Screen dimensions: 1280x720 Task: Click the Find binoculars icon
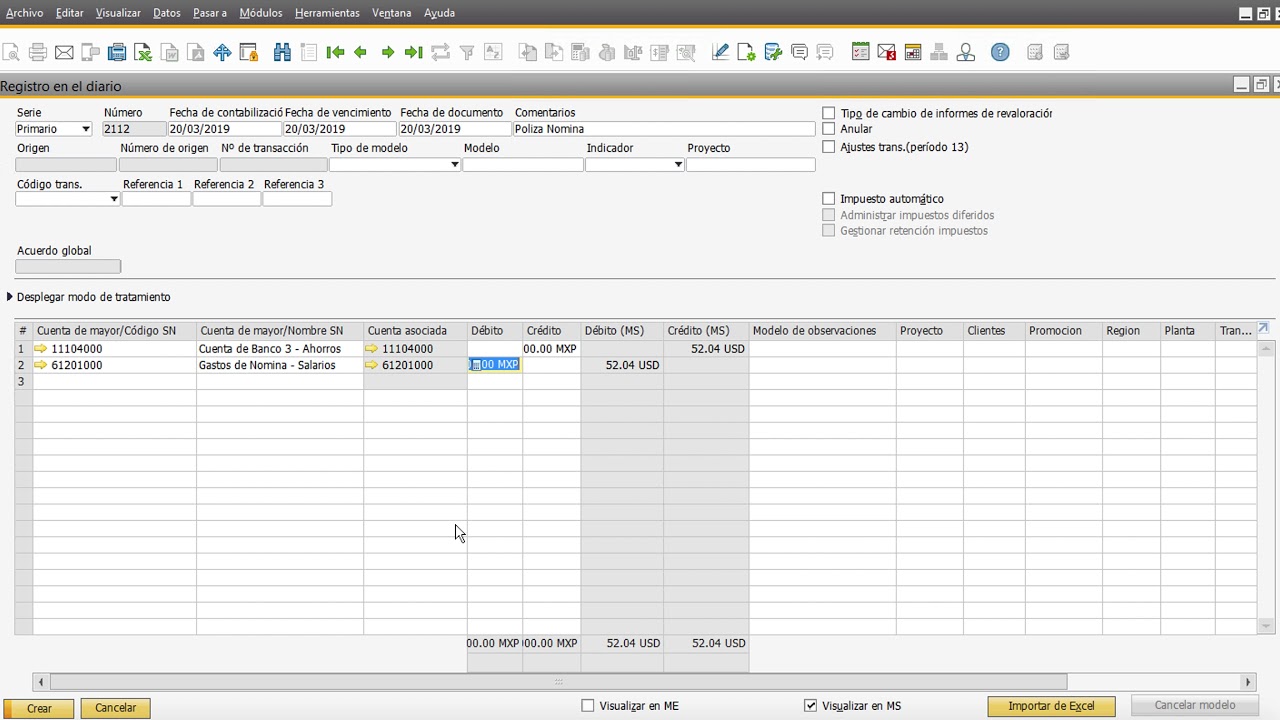282,52
